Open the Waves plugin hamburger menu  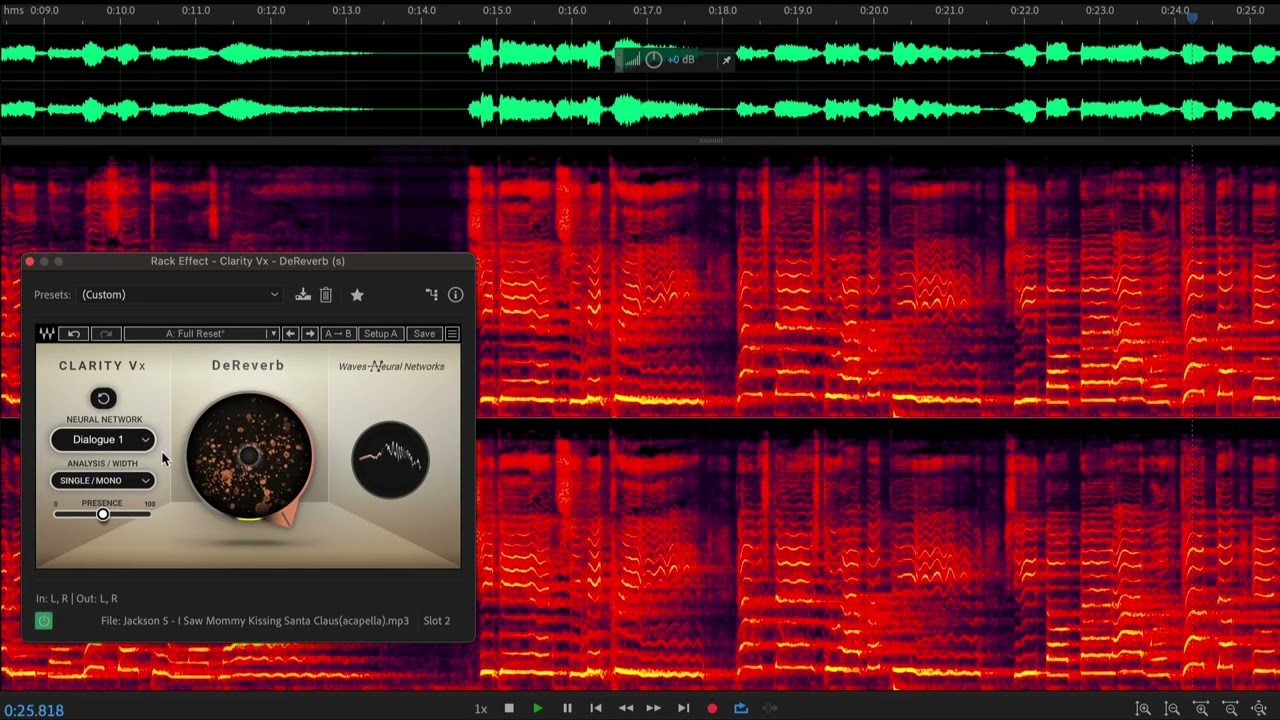tap(452, 333)
